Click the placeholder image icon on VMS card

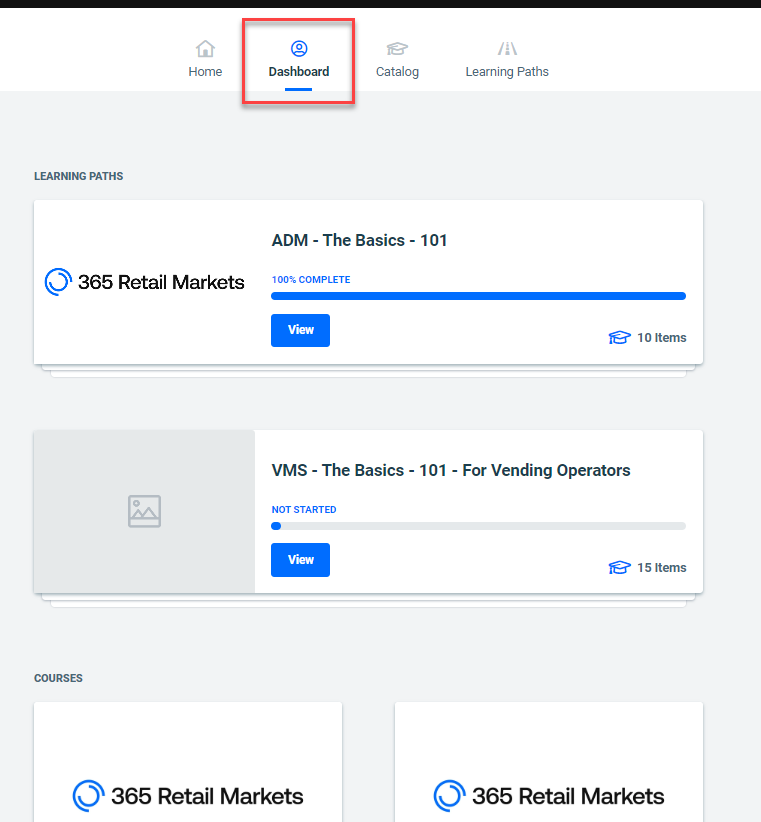click(x=145, y=511)
